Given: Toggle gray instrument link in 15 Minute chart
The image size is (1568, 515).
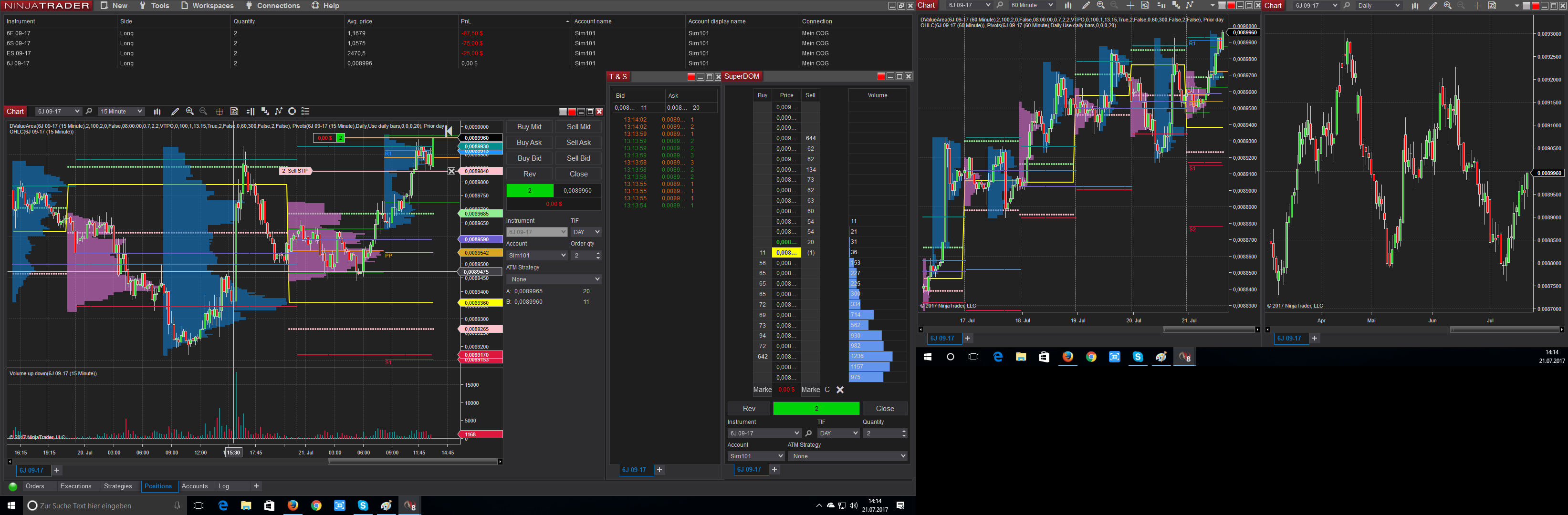Looking at the screenshot, I should [563, 111].
